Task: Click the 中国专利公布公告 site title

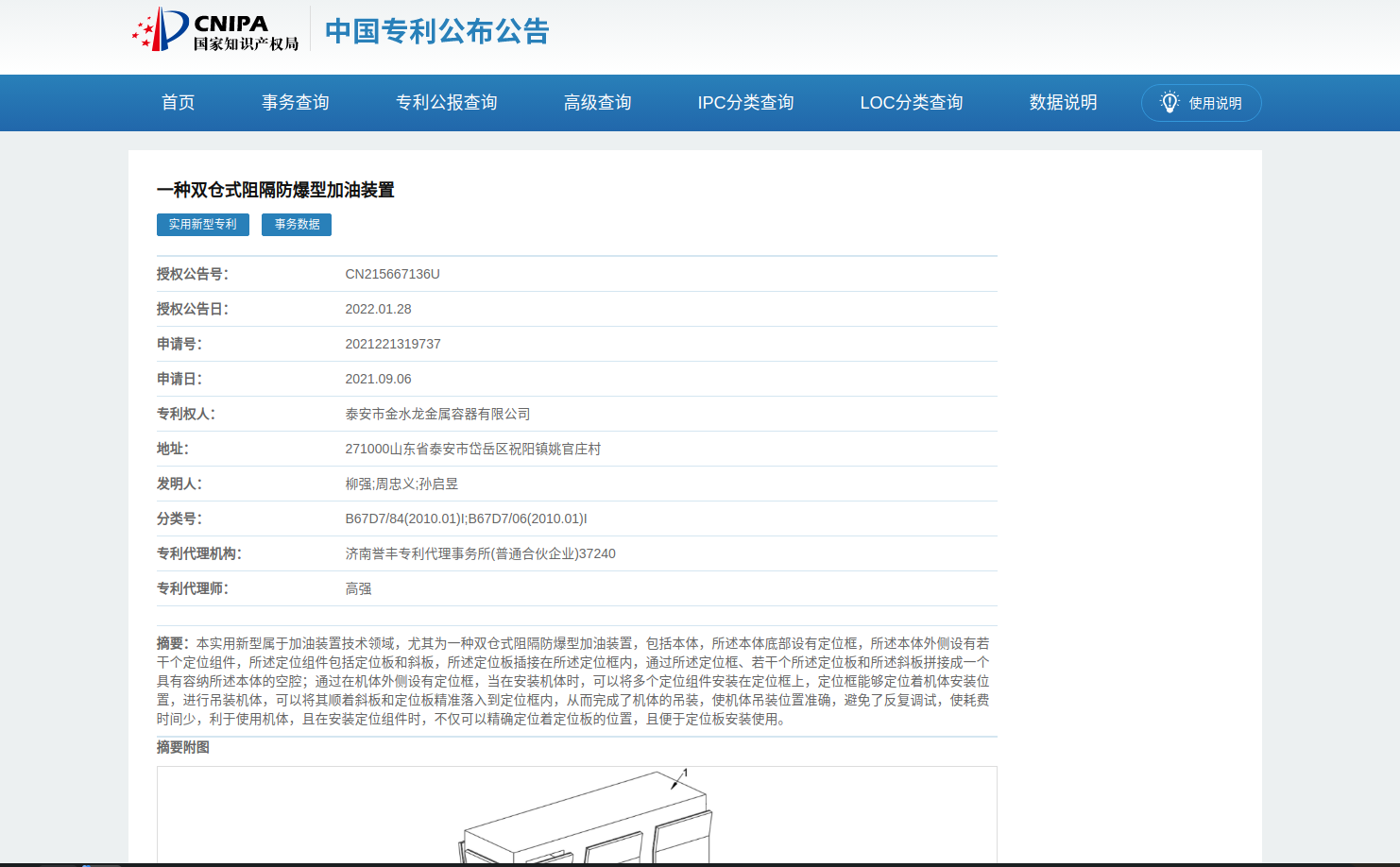Action: 436,31
